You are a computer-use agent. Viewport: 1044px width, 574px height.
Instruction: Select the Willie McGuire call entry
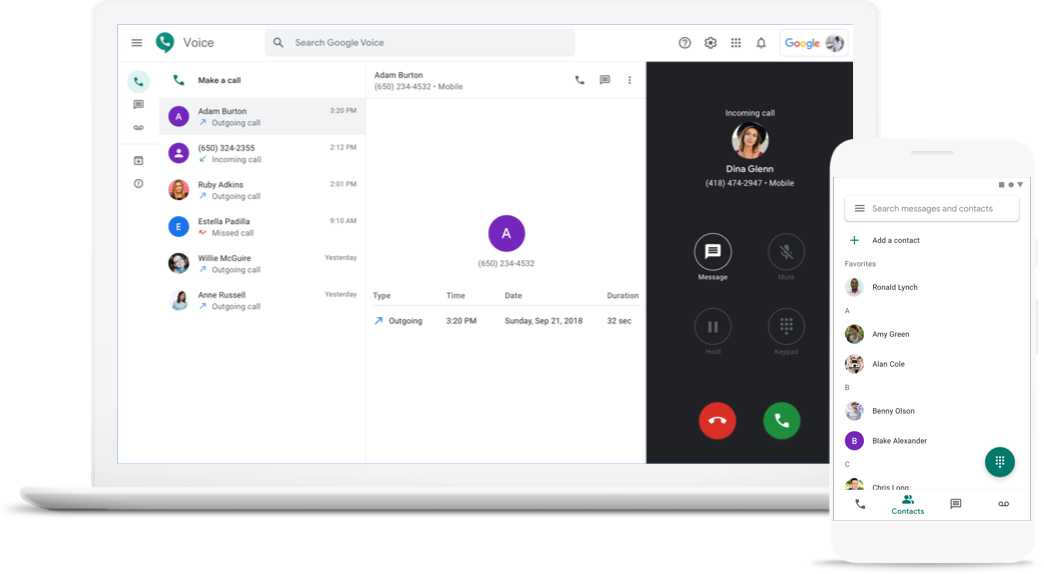pos(262,263)
